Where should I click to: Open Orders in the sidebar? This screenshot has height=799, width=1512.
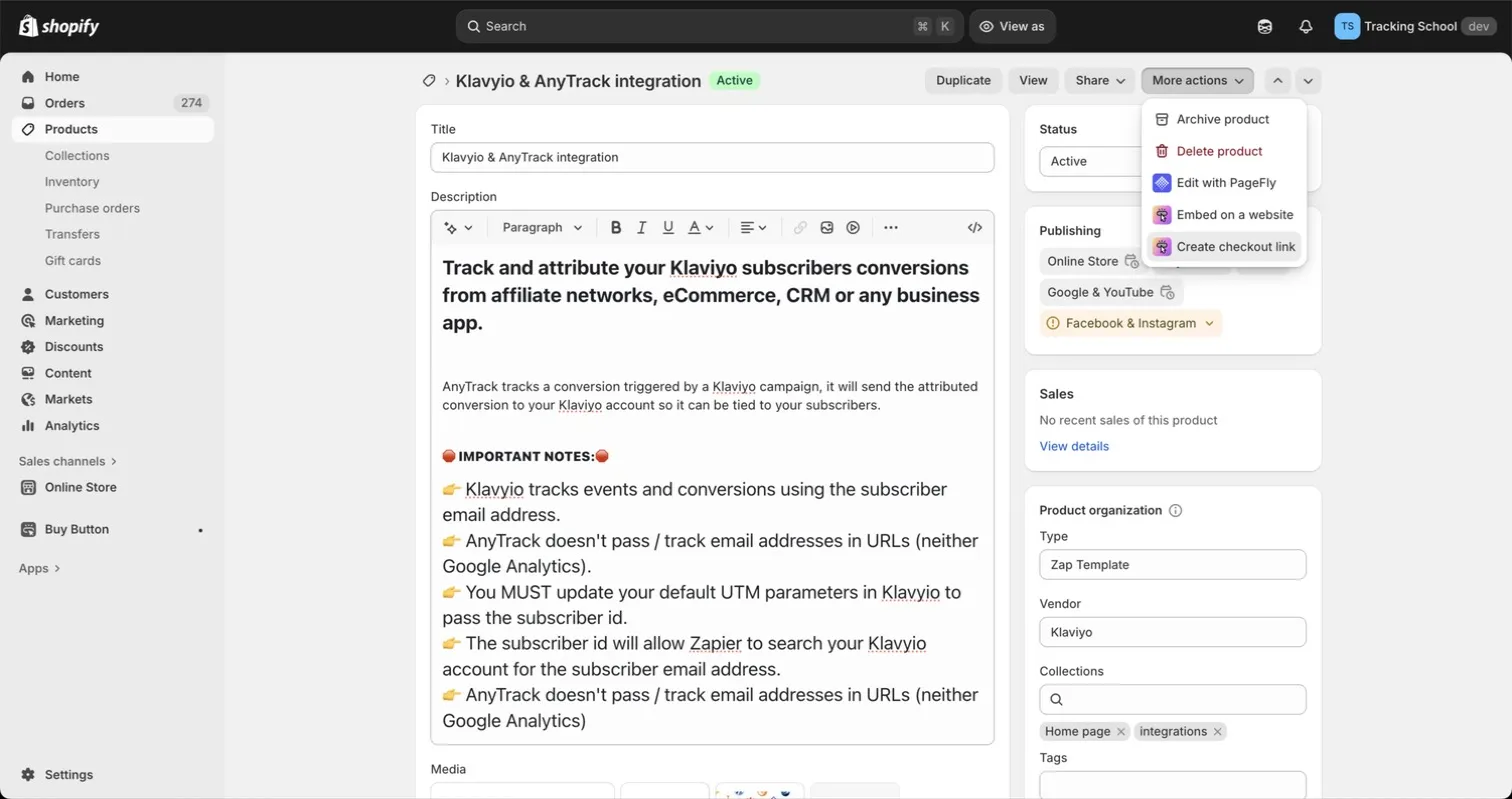pos(112,103)
